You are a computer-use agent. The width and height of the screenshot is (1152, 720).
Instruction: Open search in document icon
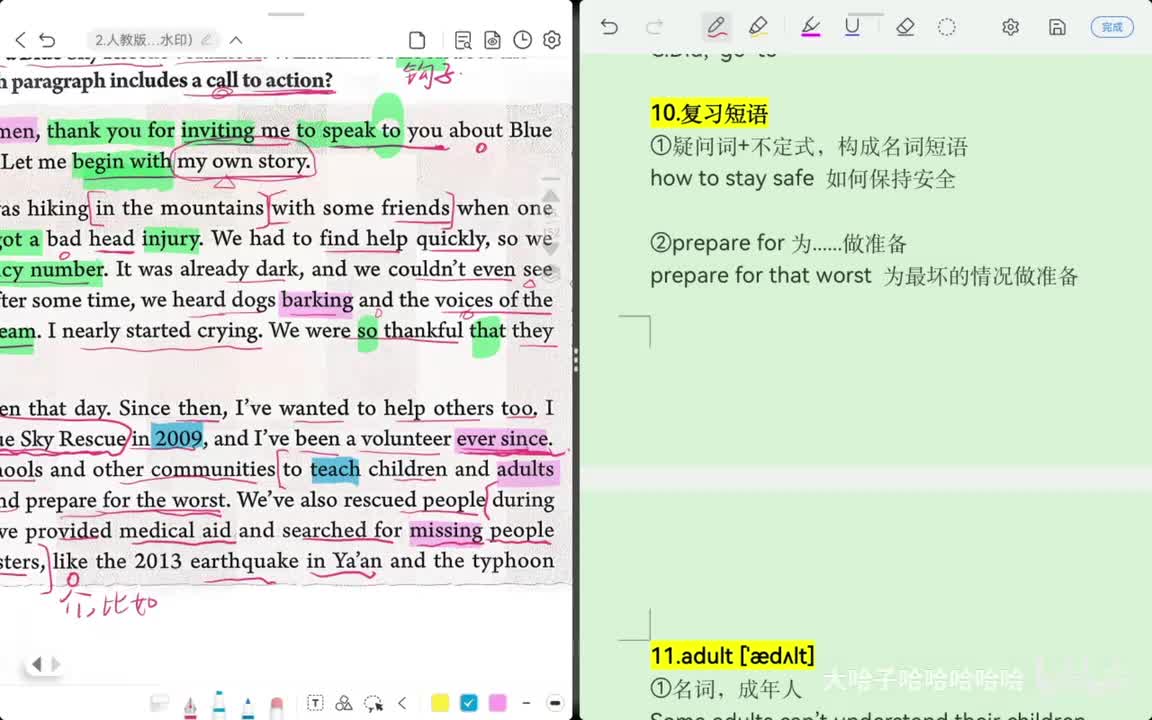click(x=463, y=40)
